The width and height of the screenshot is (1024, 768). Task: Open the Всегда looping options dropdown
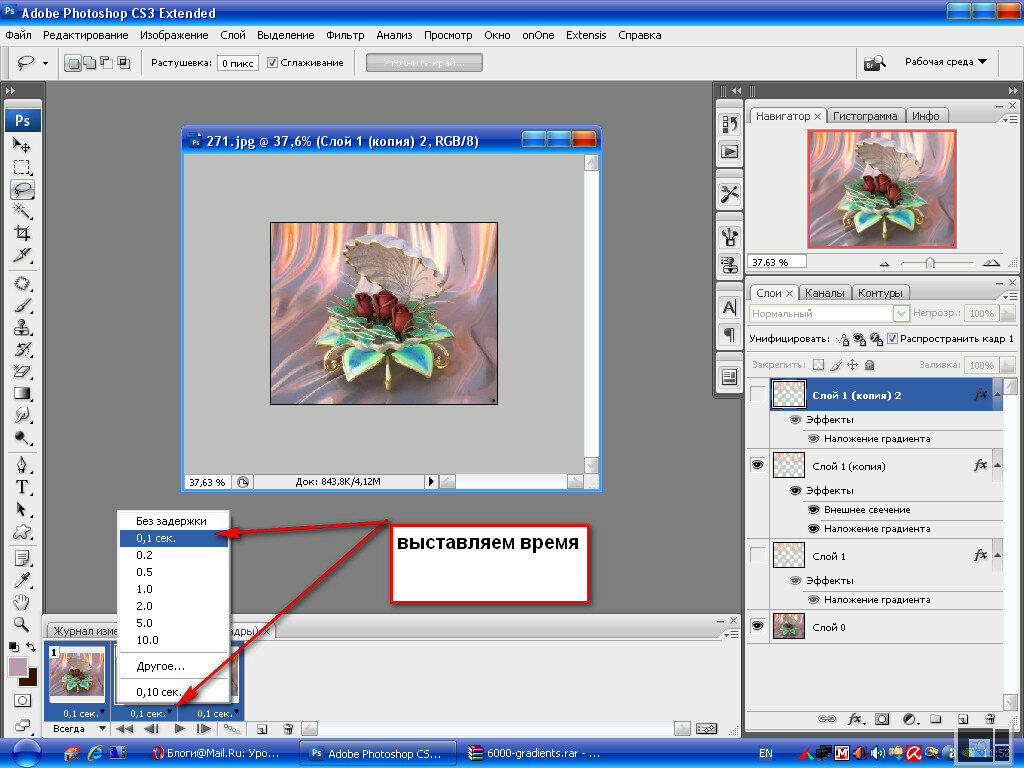pos(78,728)
